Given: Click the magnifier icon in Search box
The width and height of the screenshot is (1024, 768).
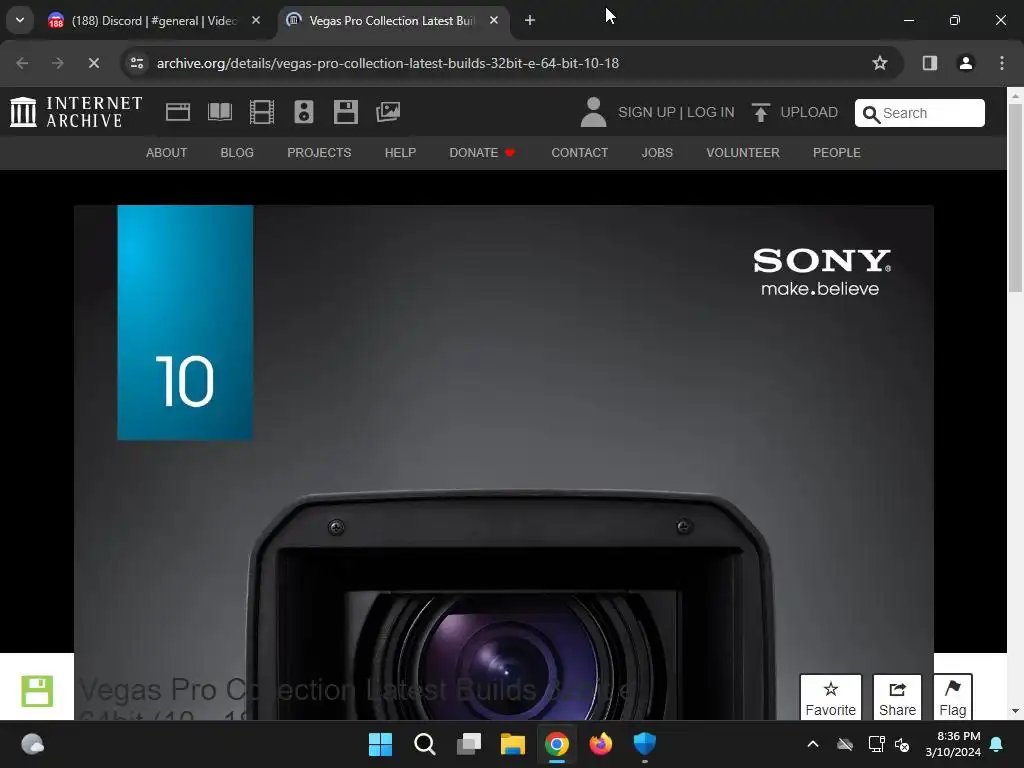Looking at the screenshot, I should coord(871,114).
